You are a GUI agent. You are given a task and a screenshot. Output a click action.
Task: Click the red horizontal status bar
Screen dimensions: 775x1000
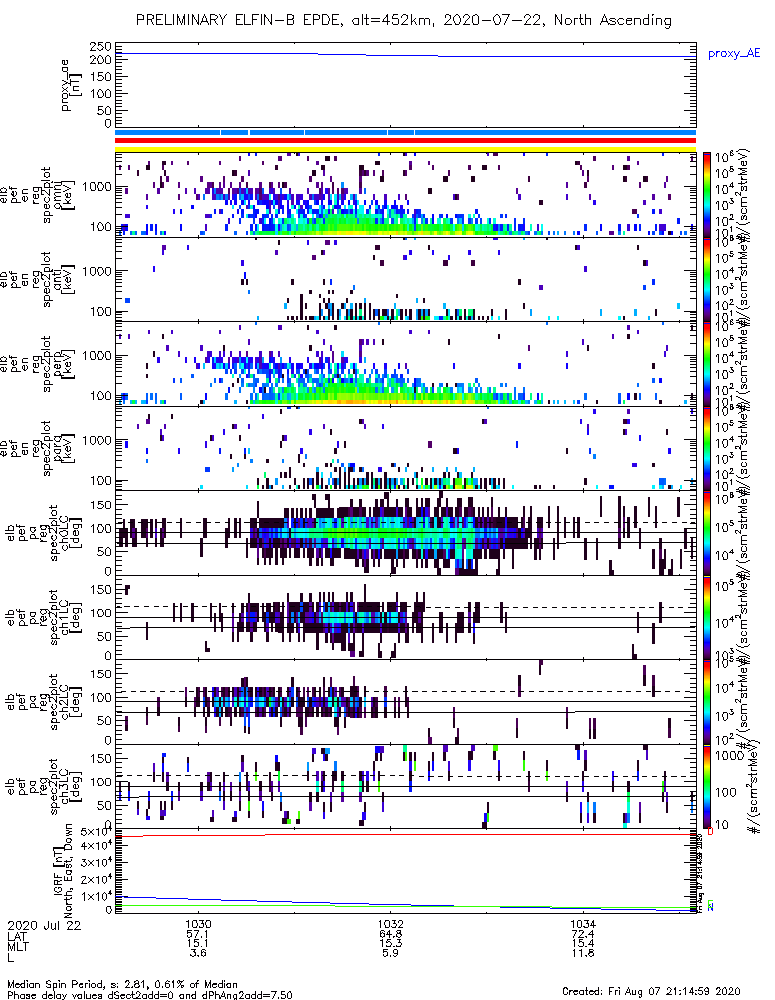406,141
